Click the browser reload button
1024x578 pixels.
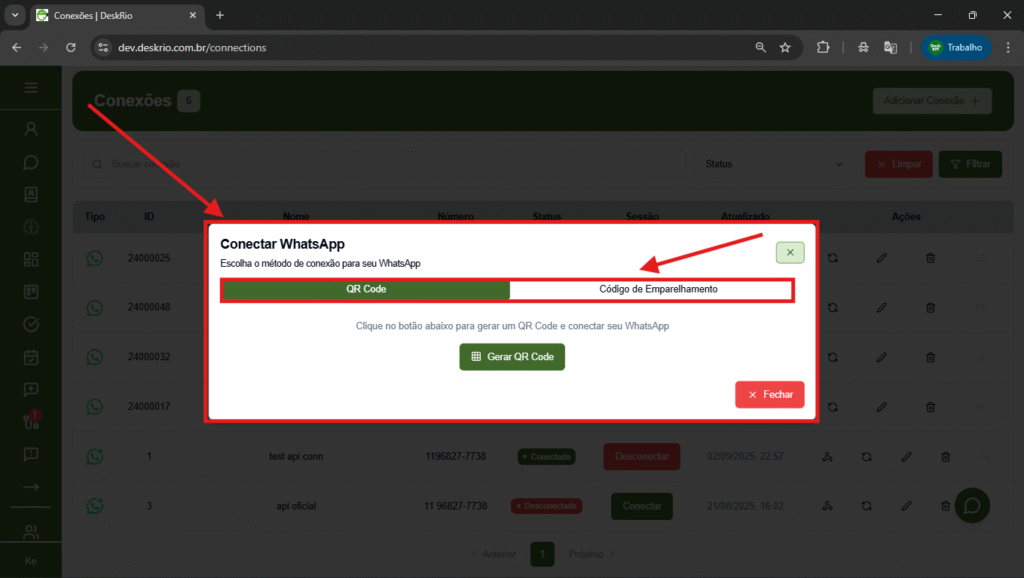(x=71, y=47)
